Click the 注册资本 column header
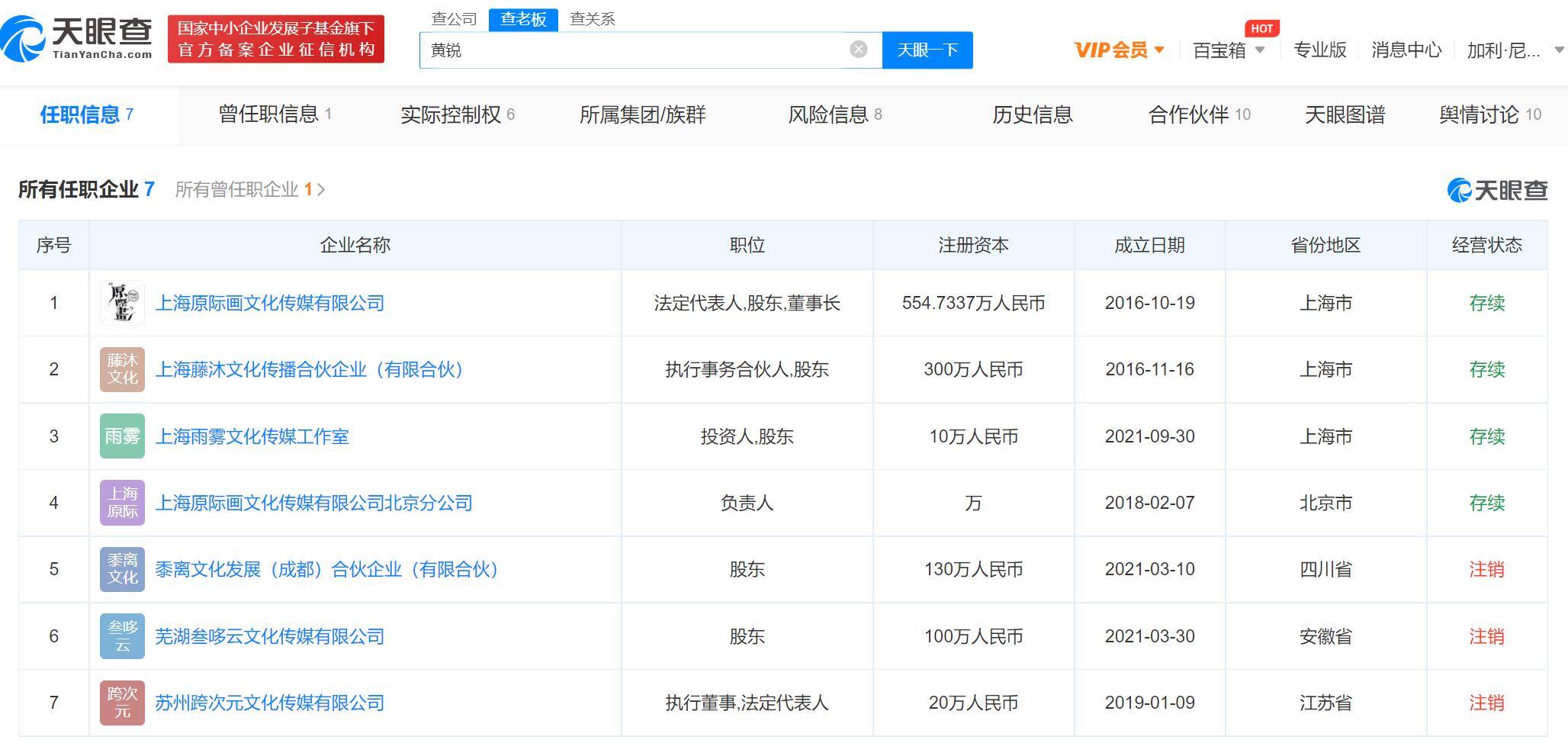The image size is (1568, 740). [973, 245]
